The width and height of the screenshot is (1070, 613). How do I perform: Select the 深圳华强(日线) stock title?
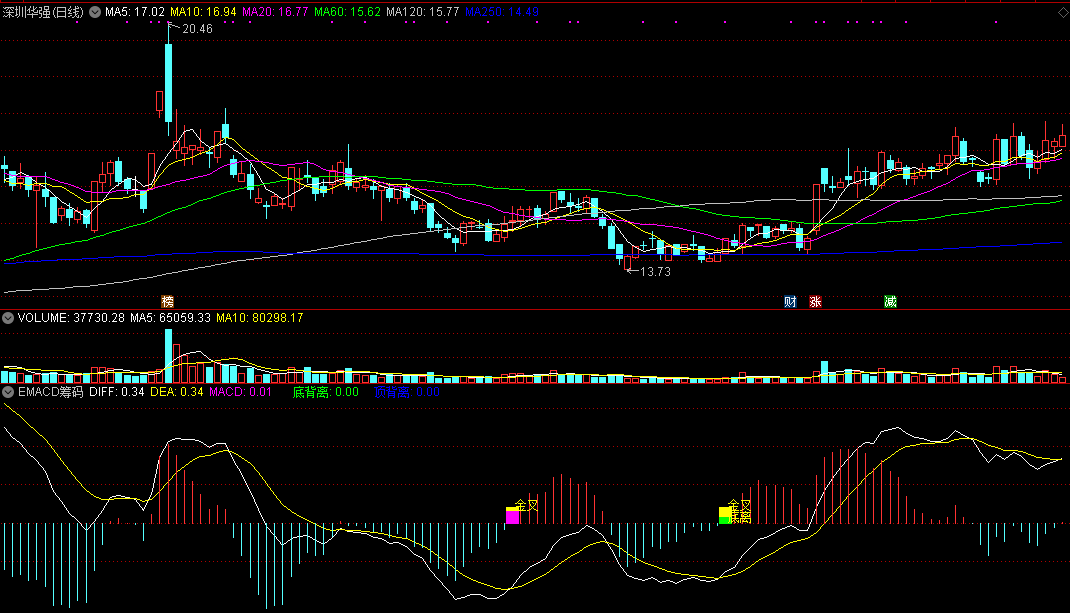(x=43, y=12)
